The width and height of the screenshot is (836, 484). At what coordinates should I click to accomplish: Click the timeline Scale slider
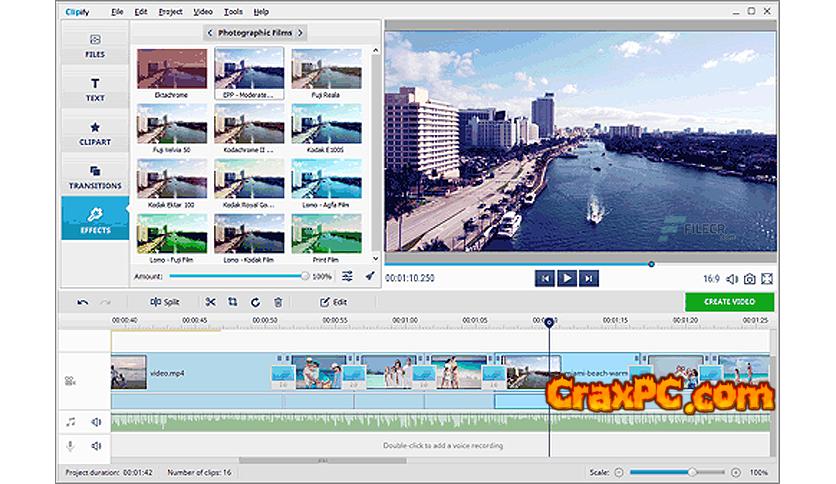point(680,471)
